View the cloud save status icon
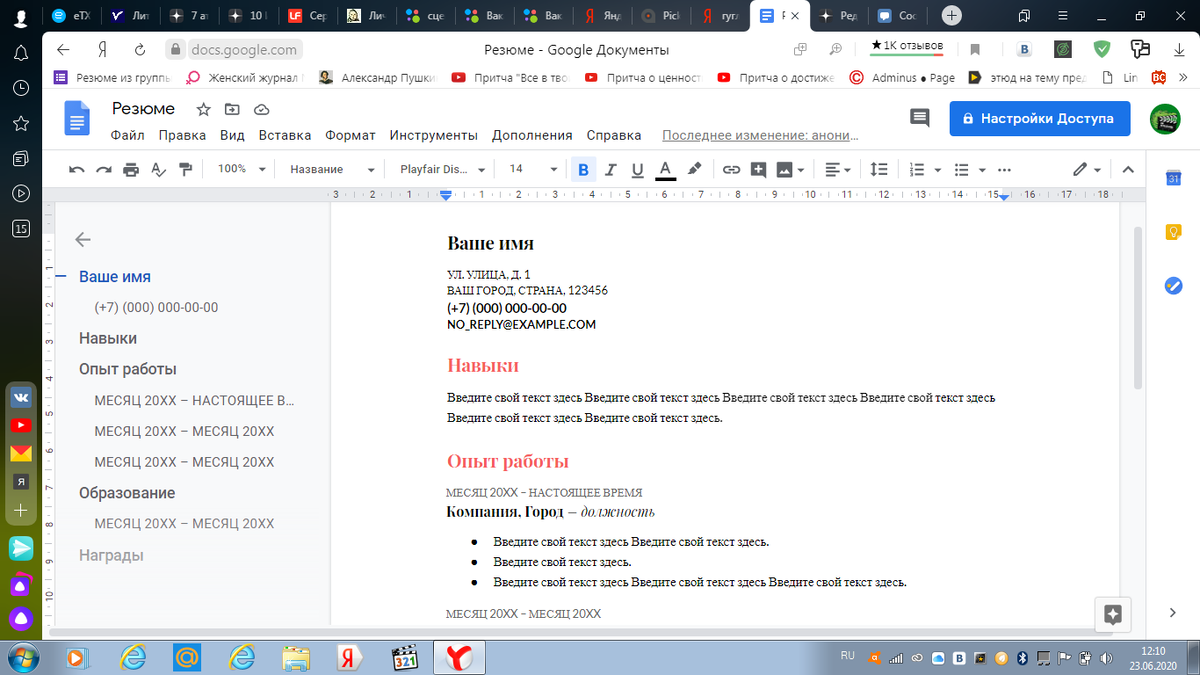The width and height of the screenshot is (1200, 675). pyautogui.click(x=261, y=109)
